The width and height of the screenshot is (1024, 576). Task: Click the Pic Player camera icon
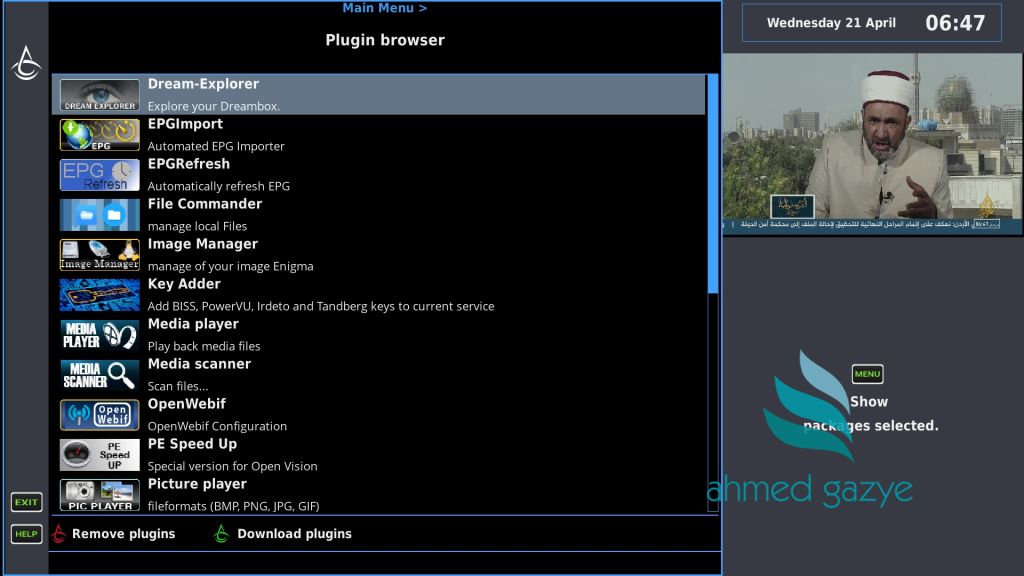99,495
